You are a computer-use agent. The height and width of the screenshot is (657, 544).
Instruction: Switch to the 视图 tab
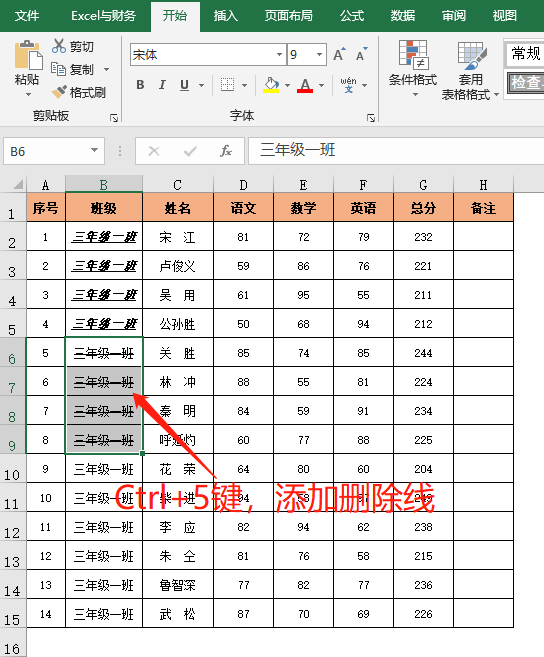pos(505,16)
